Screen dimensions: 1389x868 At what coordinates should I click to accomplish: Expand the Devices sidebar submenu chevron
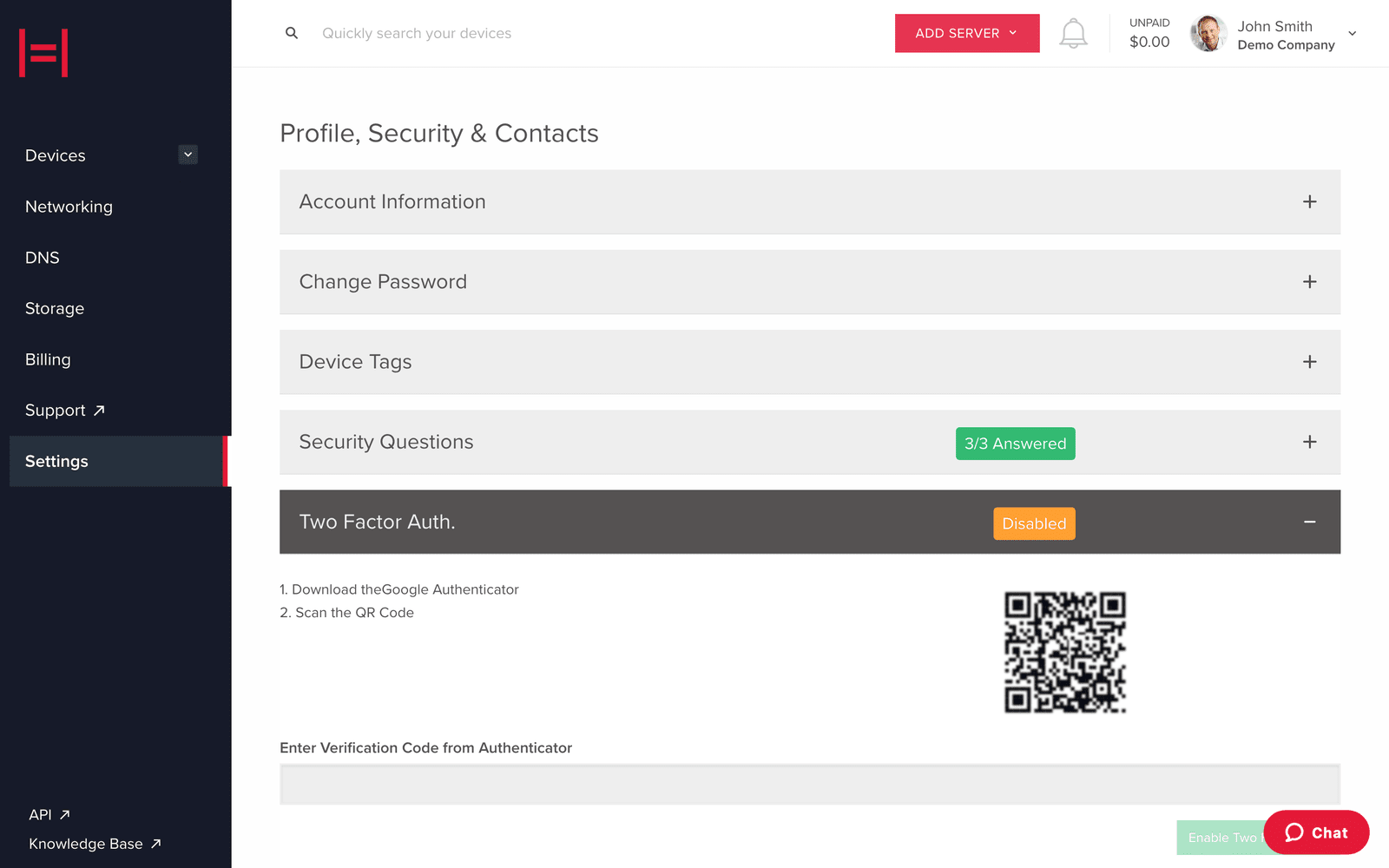[x=188, y=155]
